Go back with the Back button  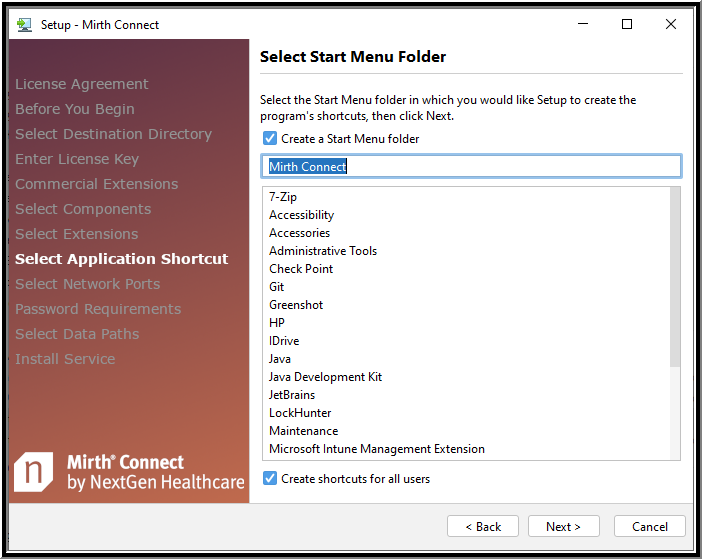pos(483,526)
